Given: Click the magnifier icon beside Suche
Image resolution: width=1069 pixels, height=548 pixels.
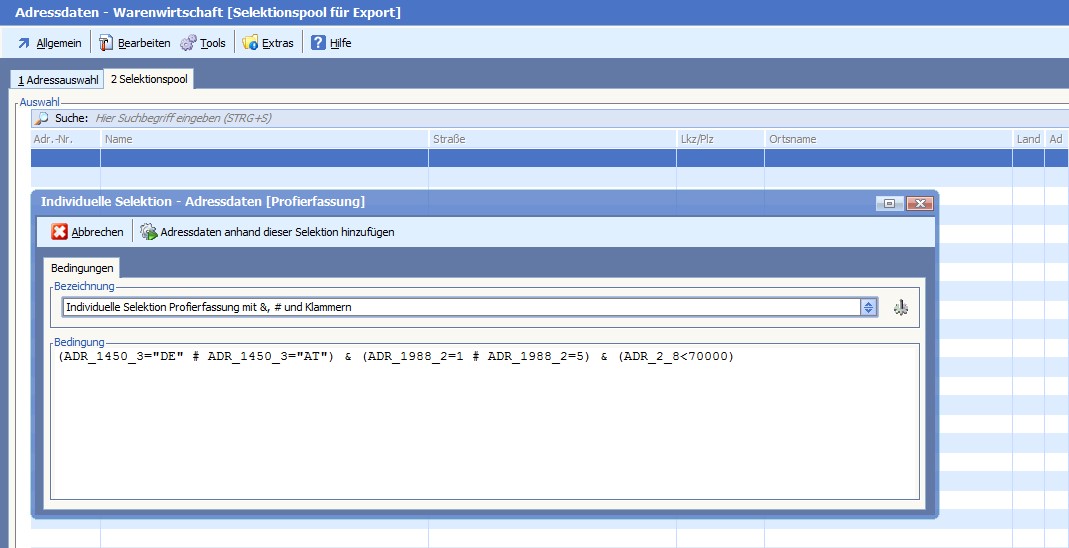Looking at the screenshot, I should [x=42, y=118].
